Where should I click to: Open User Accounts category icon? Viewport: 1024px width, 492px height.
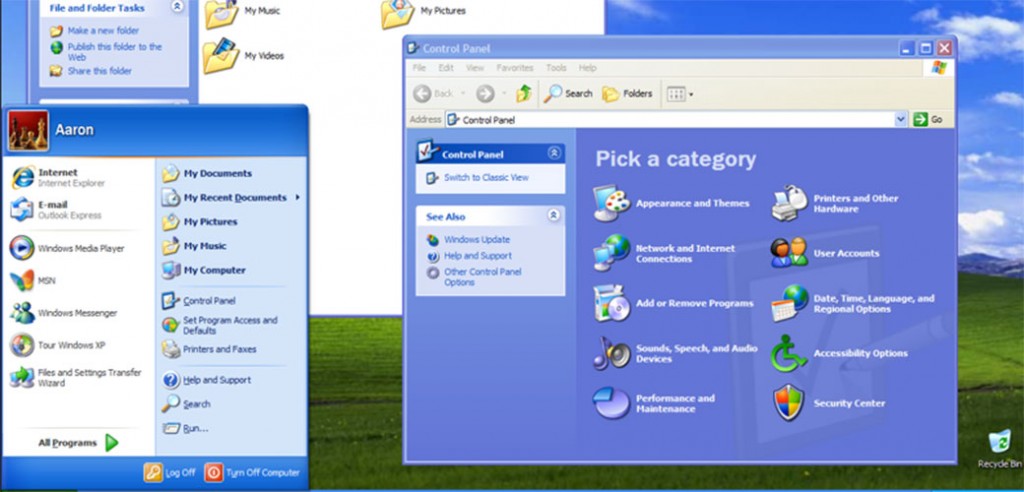tap(790, 253)
